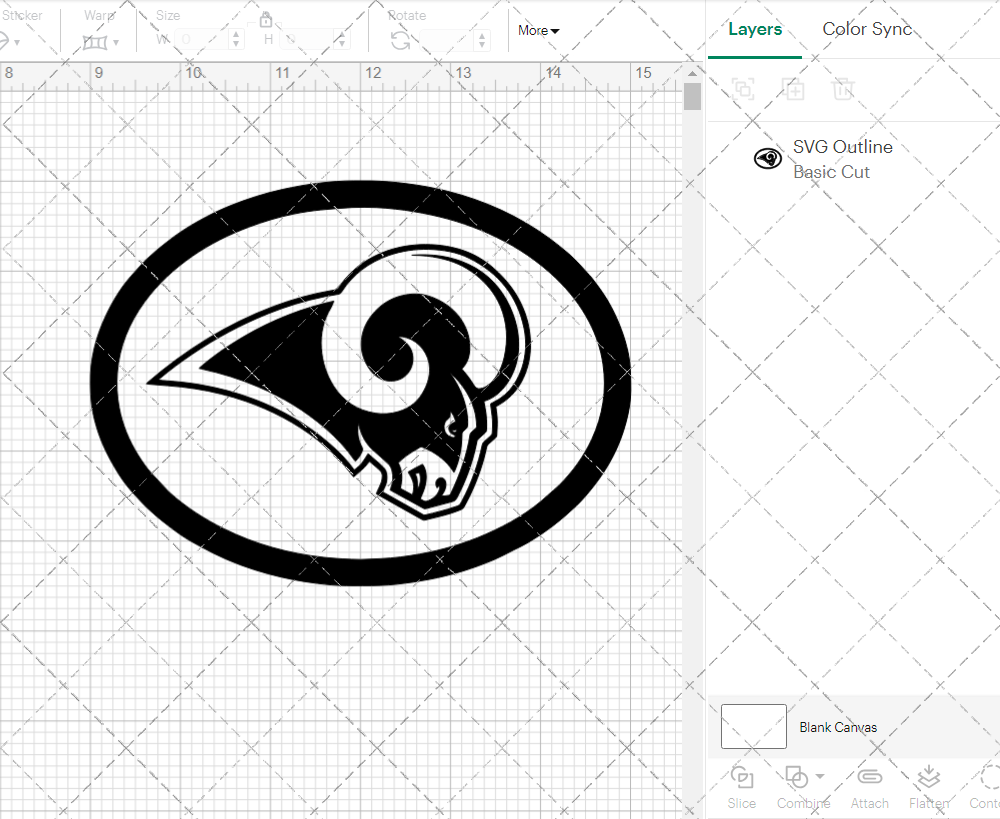
Task: Click the vertical scrollbar thumb
Action: (693, 96)
